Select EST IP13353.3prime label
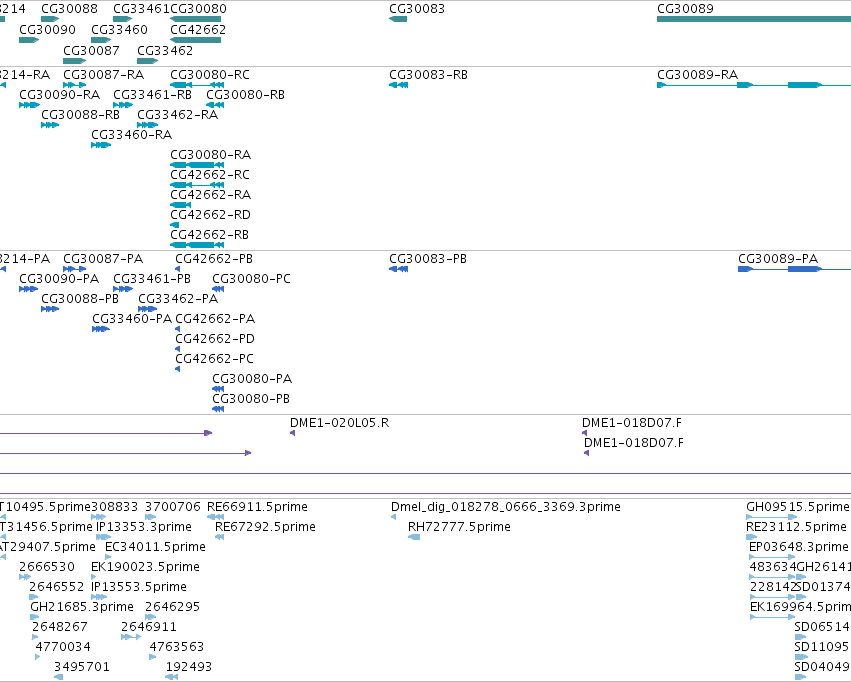 [x=144, y=527]
